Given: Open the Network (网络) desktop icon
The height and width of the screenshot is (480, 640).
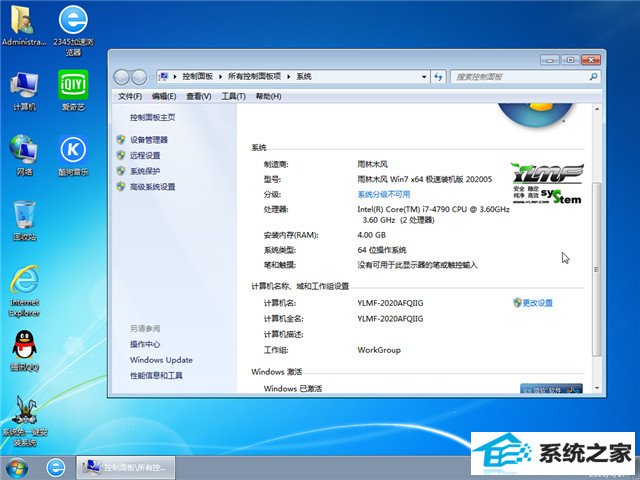Looking at the screenshot, I should pyautogui.click(x=24, y=155).
